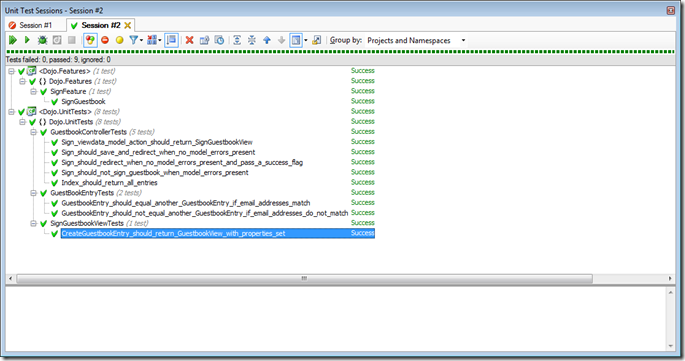Collapse all tree nodes icon
The image size is (685, 361).
coord(252,40)
